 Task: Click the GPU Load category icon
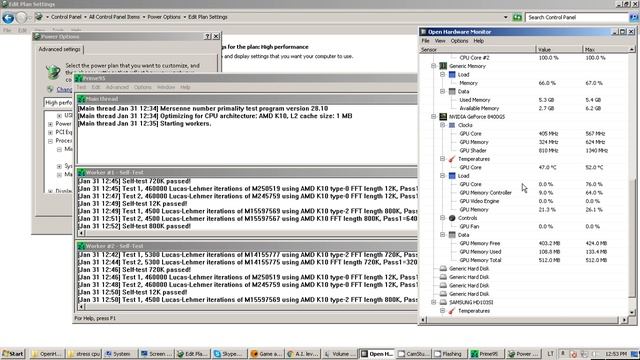pyautogui.click(x=452, y=176)
